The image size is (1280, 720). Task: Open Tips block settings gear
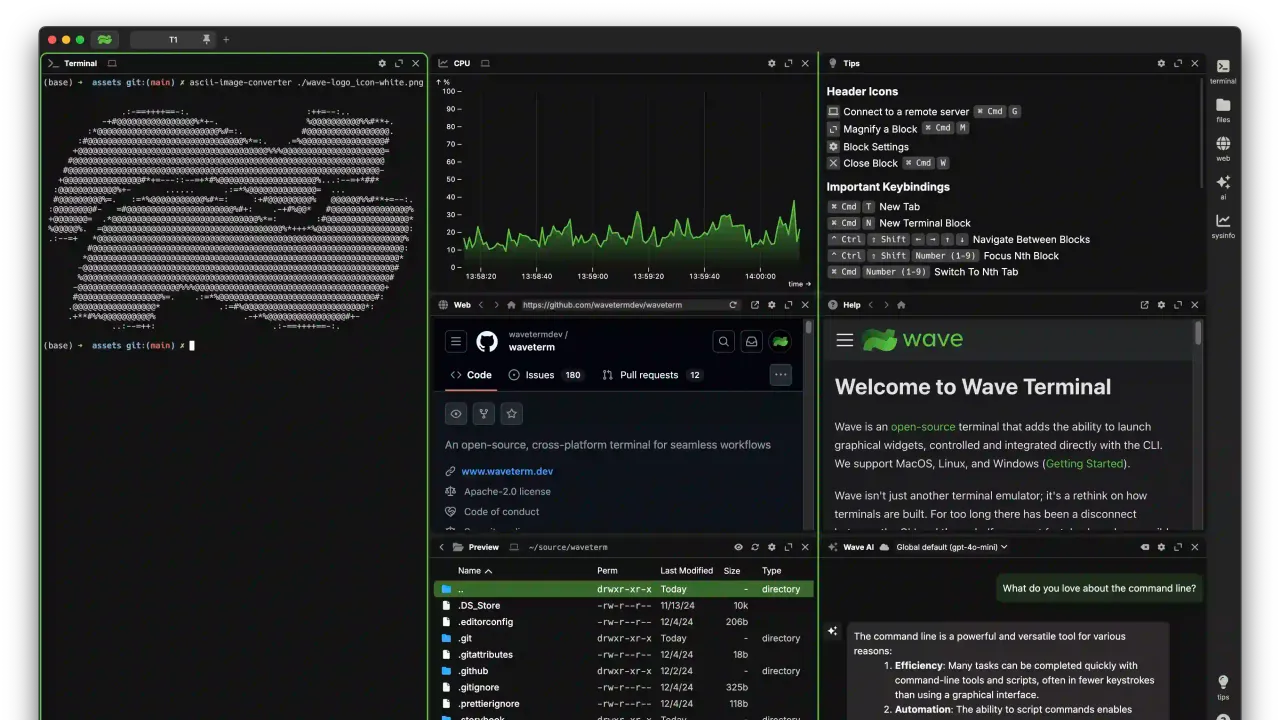point(1161,63)
